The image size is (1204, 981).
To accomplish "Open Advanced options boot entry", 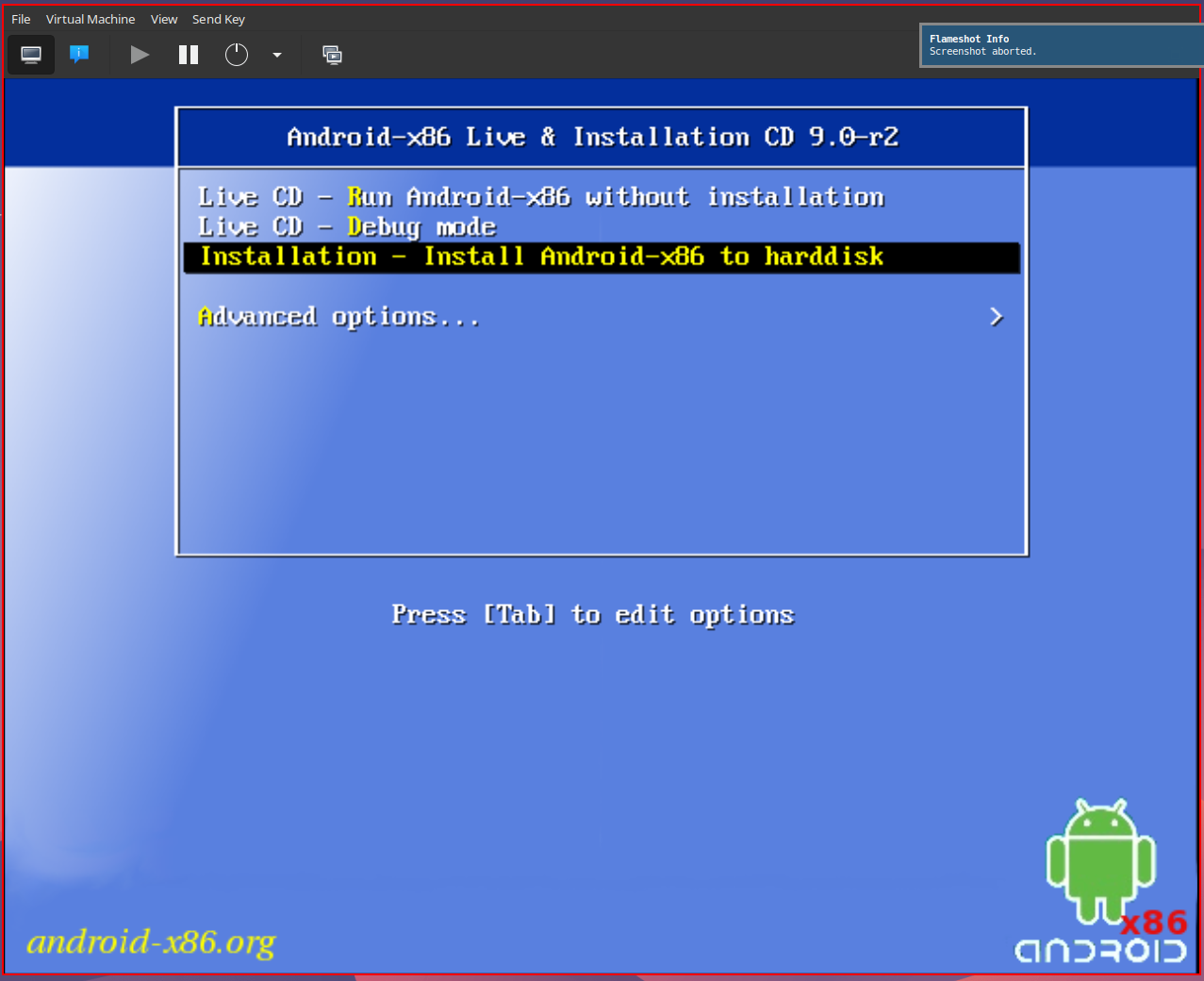I will point(338,317).
